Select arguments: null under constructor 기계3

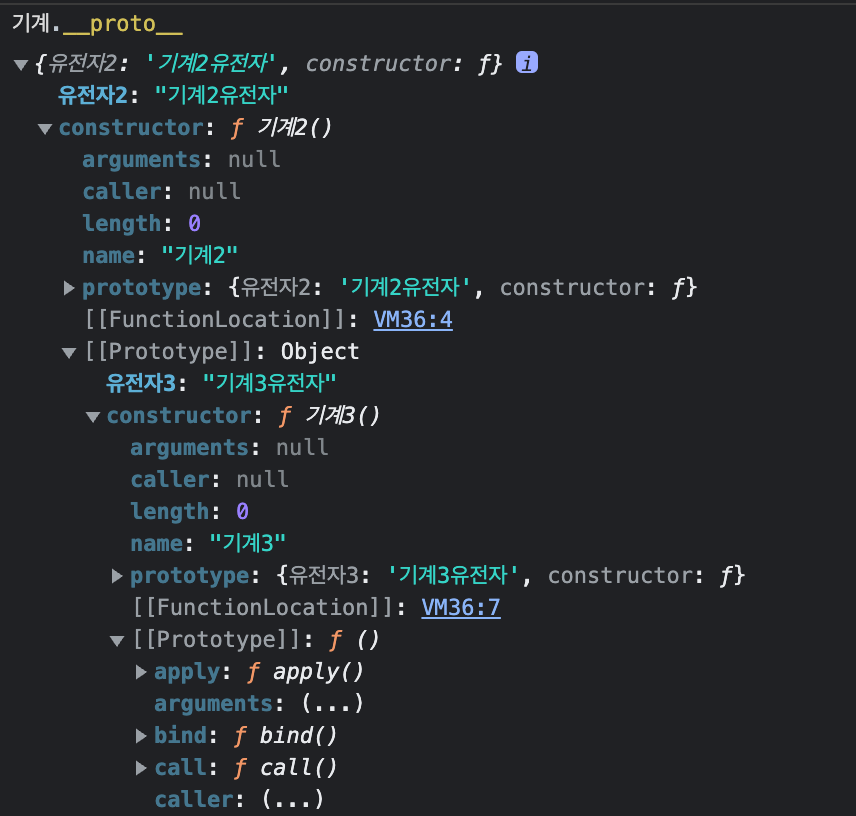click(x=229, y=448)
